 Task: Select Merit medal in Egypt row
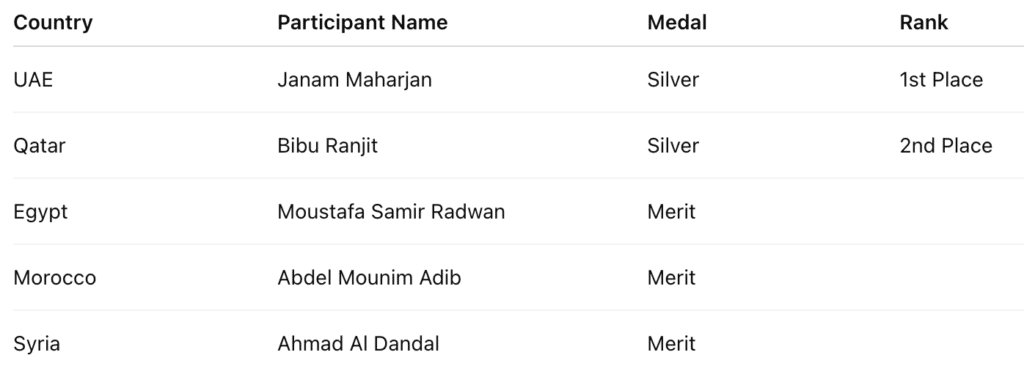tap(671, 212)
